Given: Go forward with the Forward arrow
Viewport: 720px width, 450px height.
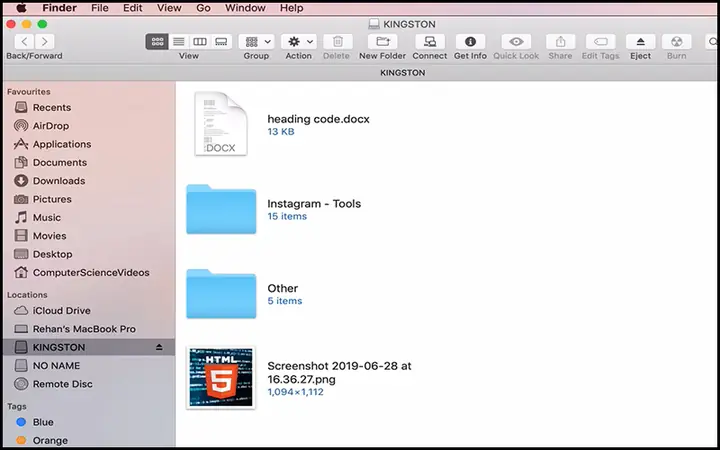Looking at the screenshot, I should (45, 42).
